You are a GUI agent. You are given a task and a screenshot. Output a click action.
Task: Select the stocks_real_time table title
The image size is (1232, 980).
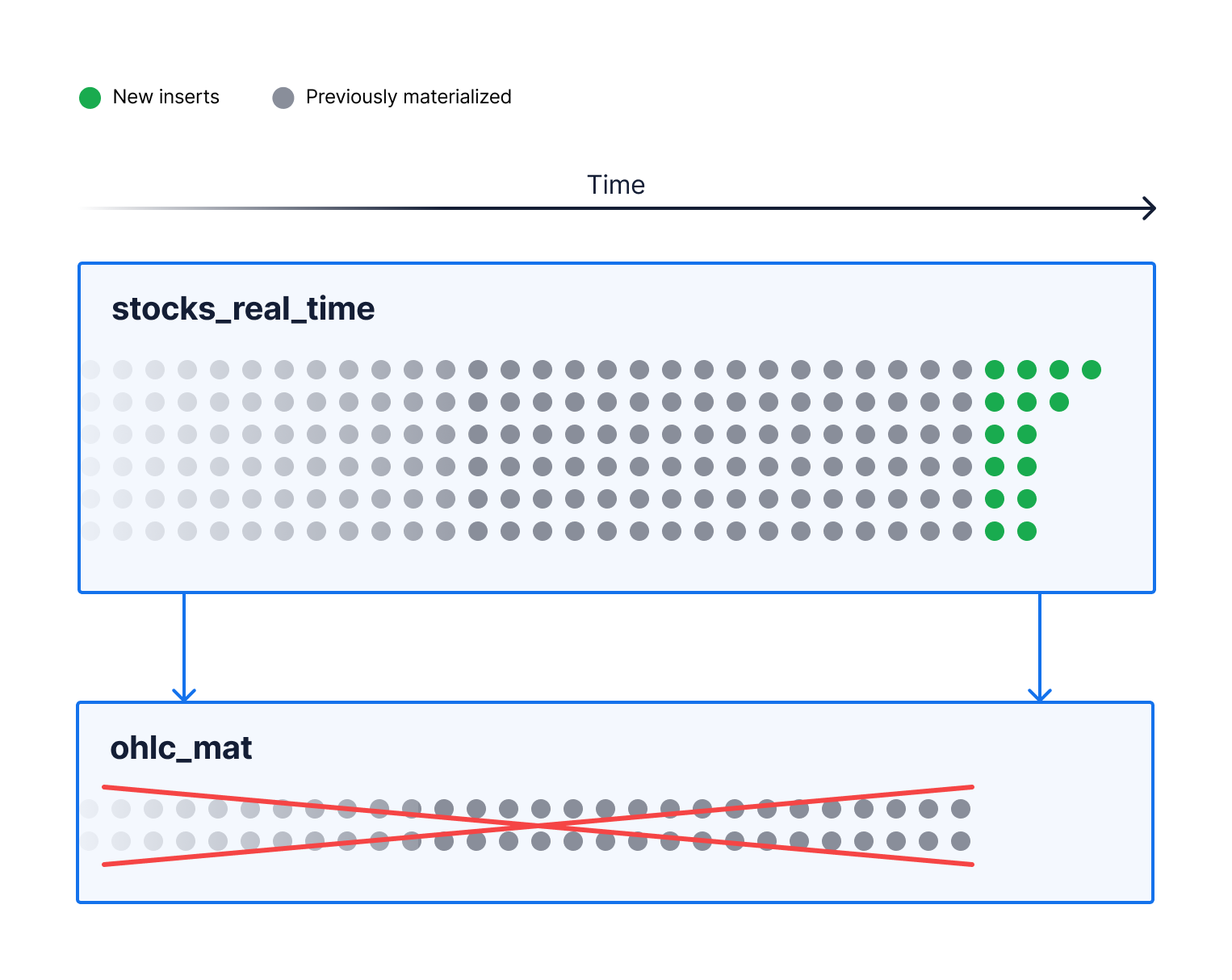(243, 309)
